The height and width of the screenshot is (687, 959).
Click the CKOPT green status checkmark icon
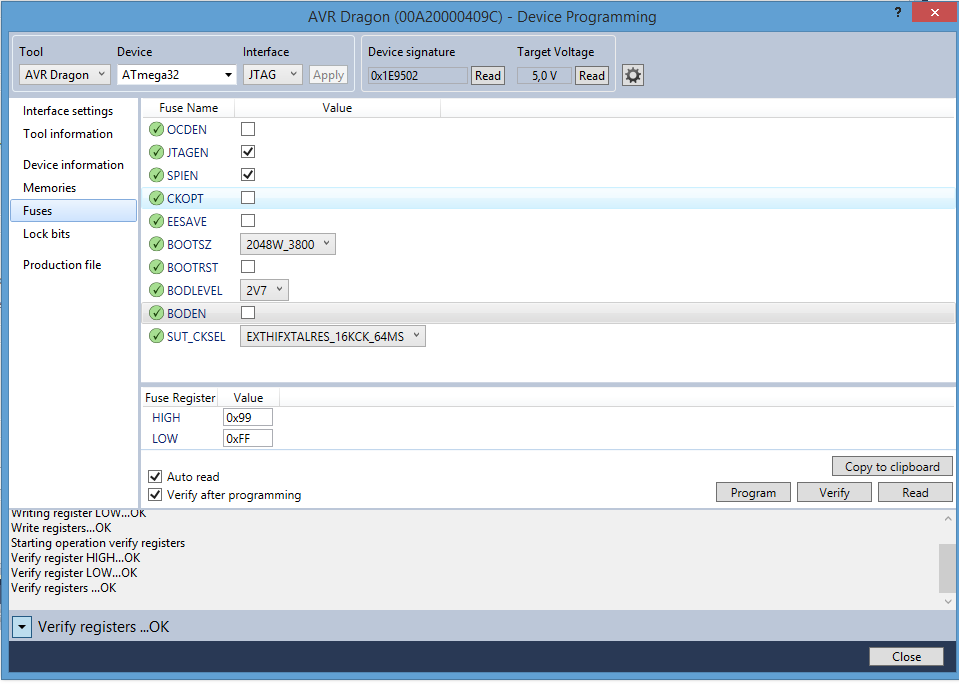tap(157, 198)
